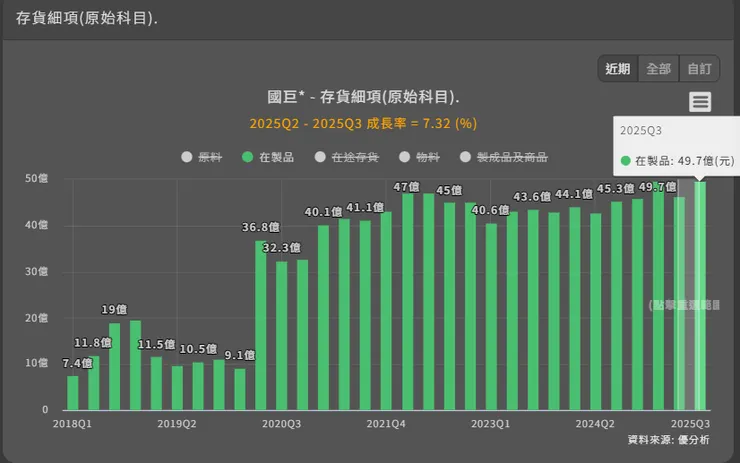Click the 2021Q4 x-axis label
Image resolution: width=740 pixels, height=463 pixels.
coord(386,424)
